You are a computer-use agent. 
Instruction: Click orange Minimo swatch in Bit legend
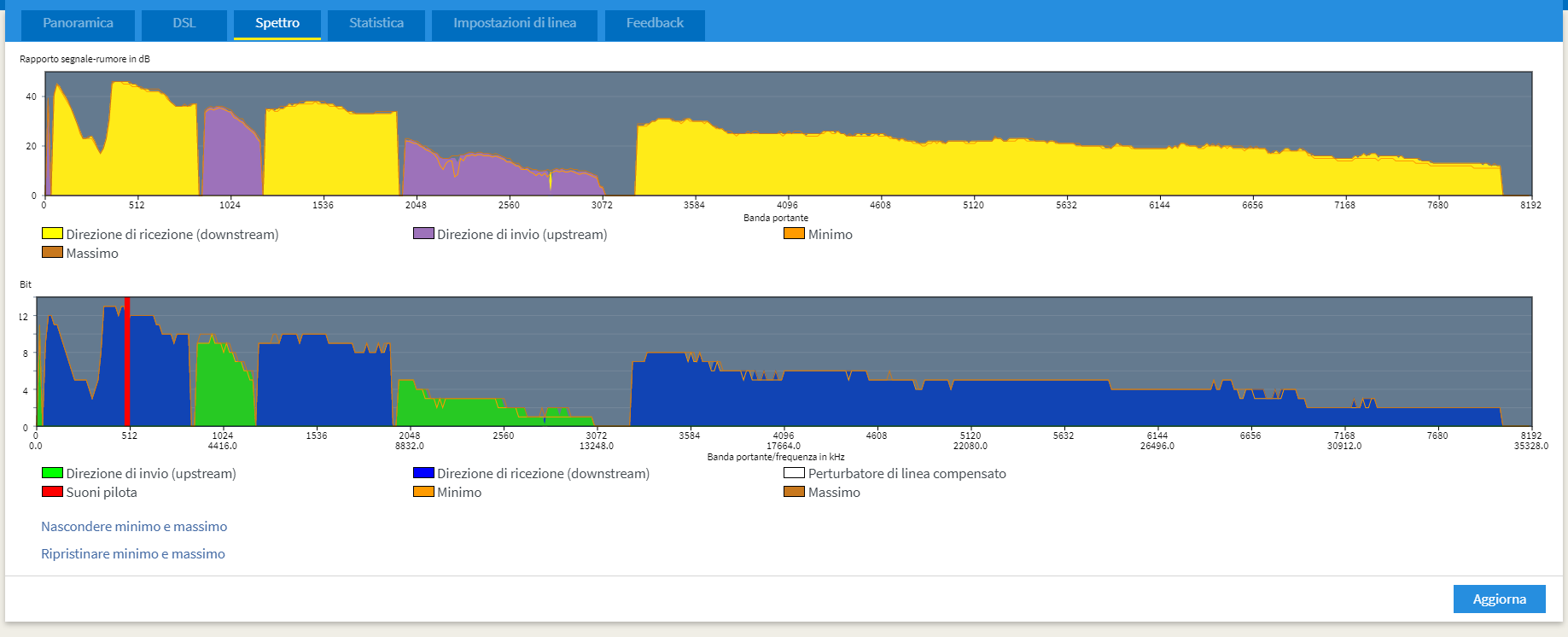click(423, 491)
